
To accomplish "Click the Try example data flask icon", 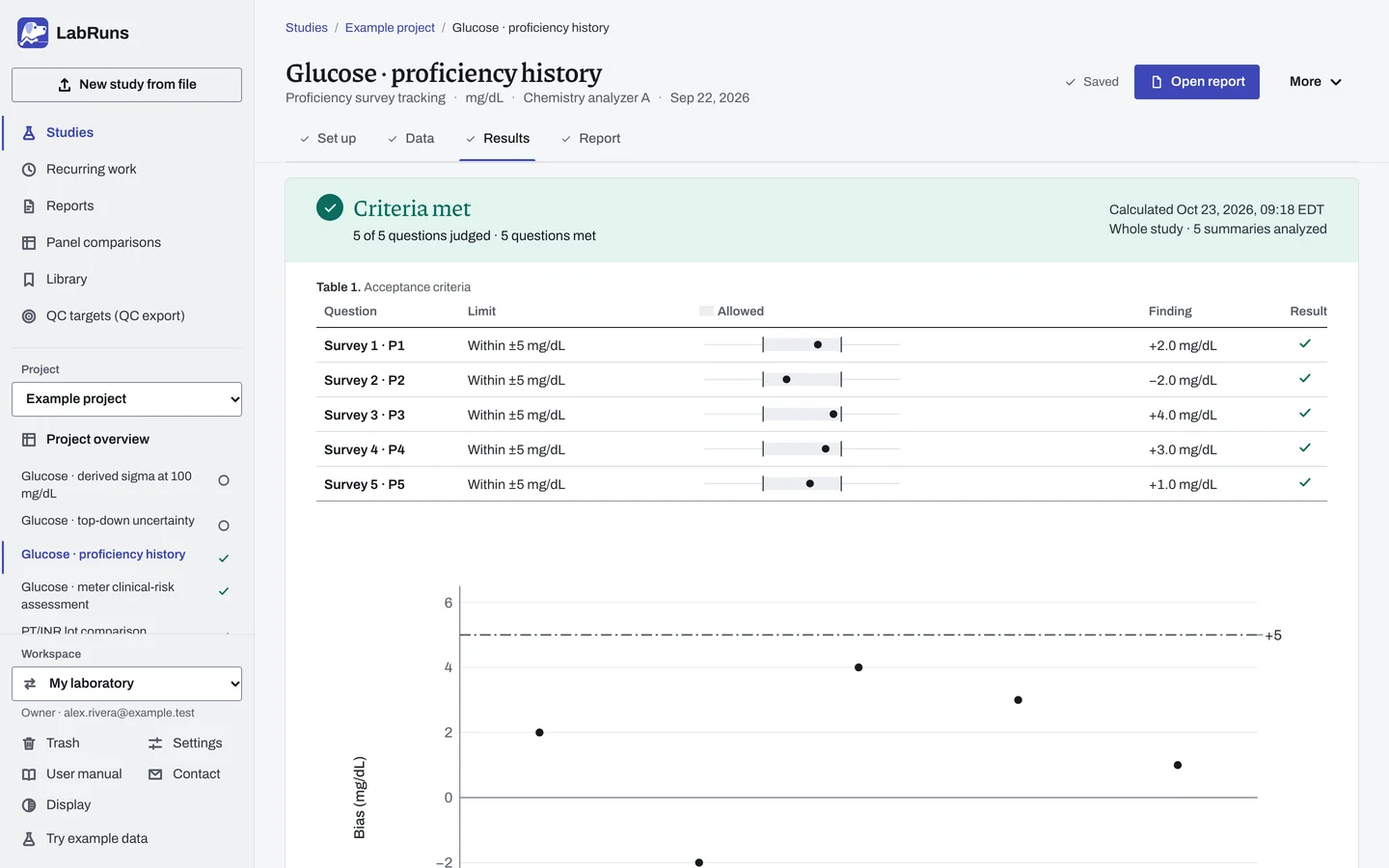I will (29, 839).
